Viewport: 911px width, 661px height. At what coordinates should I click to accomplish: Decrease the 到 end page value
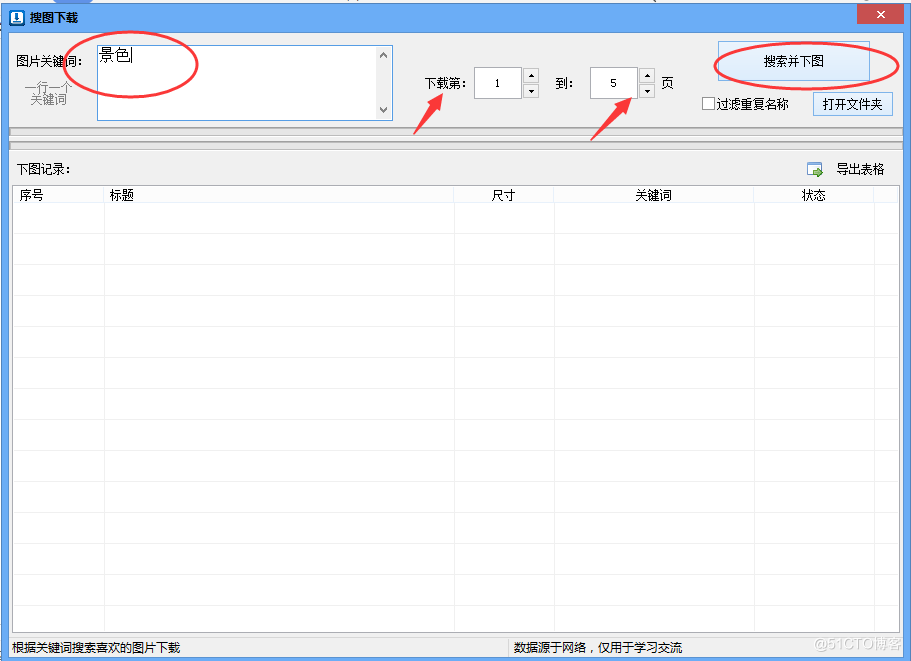647,91
